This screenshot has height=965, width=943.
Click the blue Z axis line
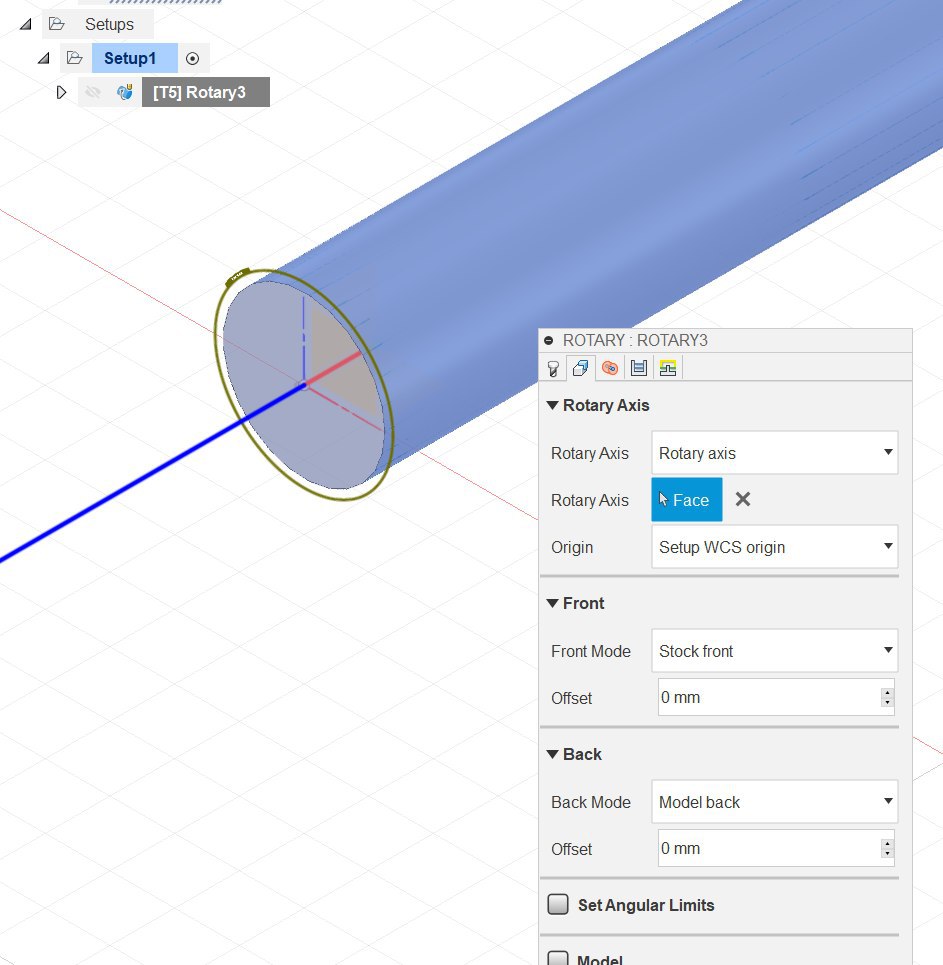coord(154,474)
